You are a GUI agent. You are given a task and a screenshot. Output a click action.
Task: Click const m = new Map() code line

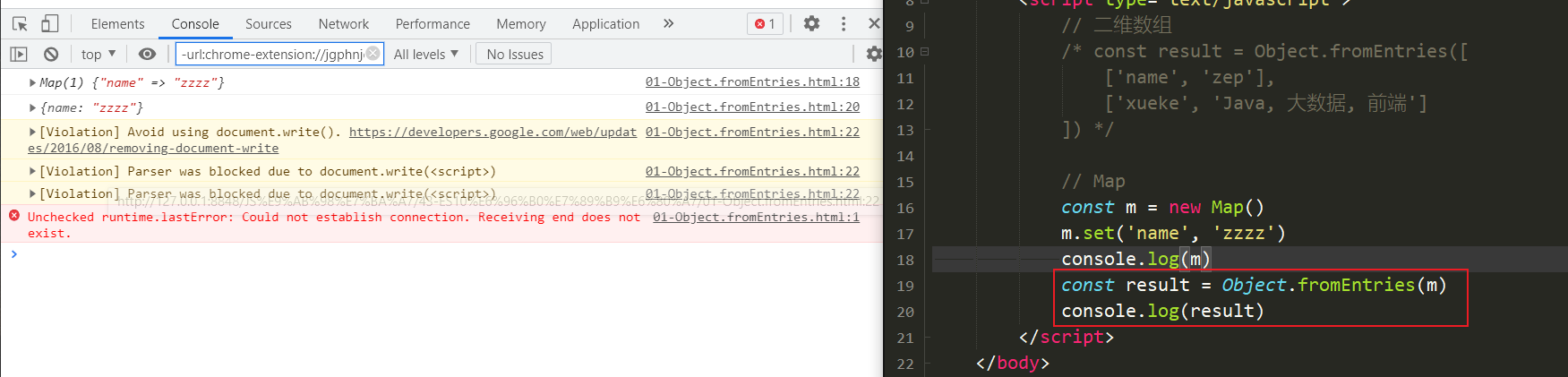[x=1162, y=208]
